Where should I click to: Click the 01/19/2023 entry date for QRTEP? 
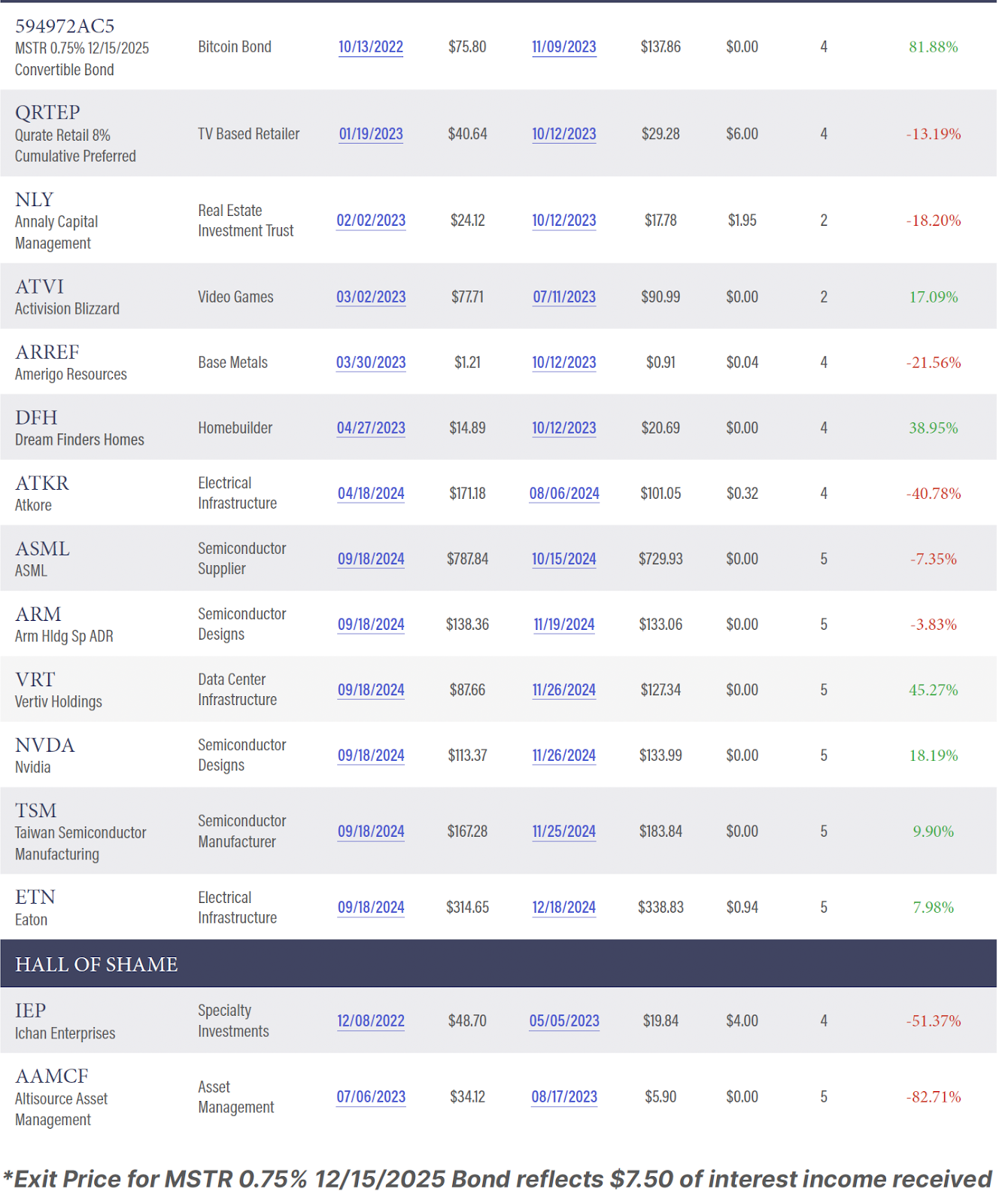[x=371, y=134]
